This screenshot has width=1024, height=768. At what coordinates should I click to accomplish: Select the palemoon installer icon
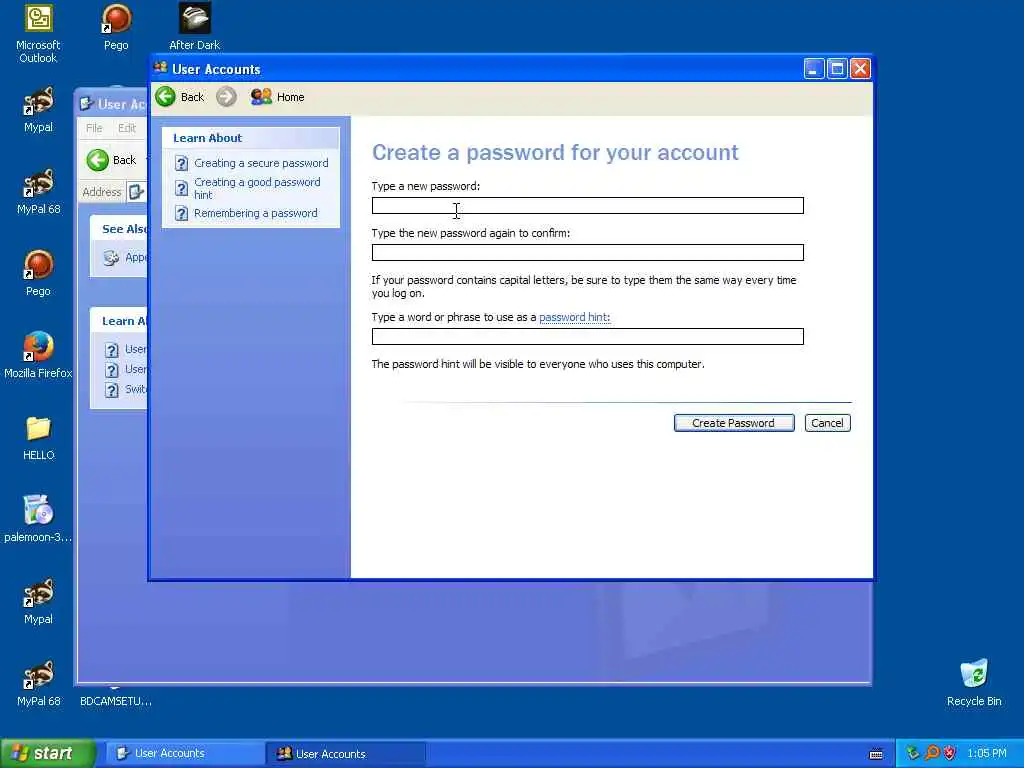[x=39, y=520]
